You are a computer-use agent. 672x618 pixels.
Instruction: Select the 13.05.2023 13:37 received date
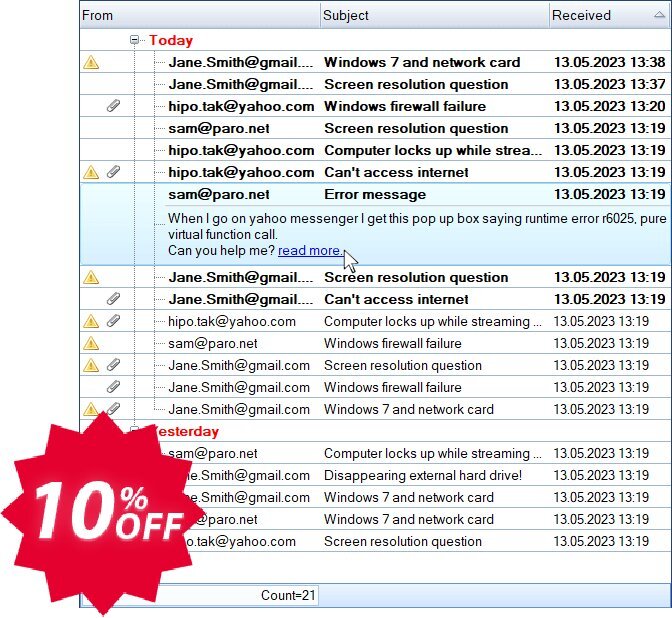coord(609,84)
